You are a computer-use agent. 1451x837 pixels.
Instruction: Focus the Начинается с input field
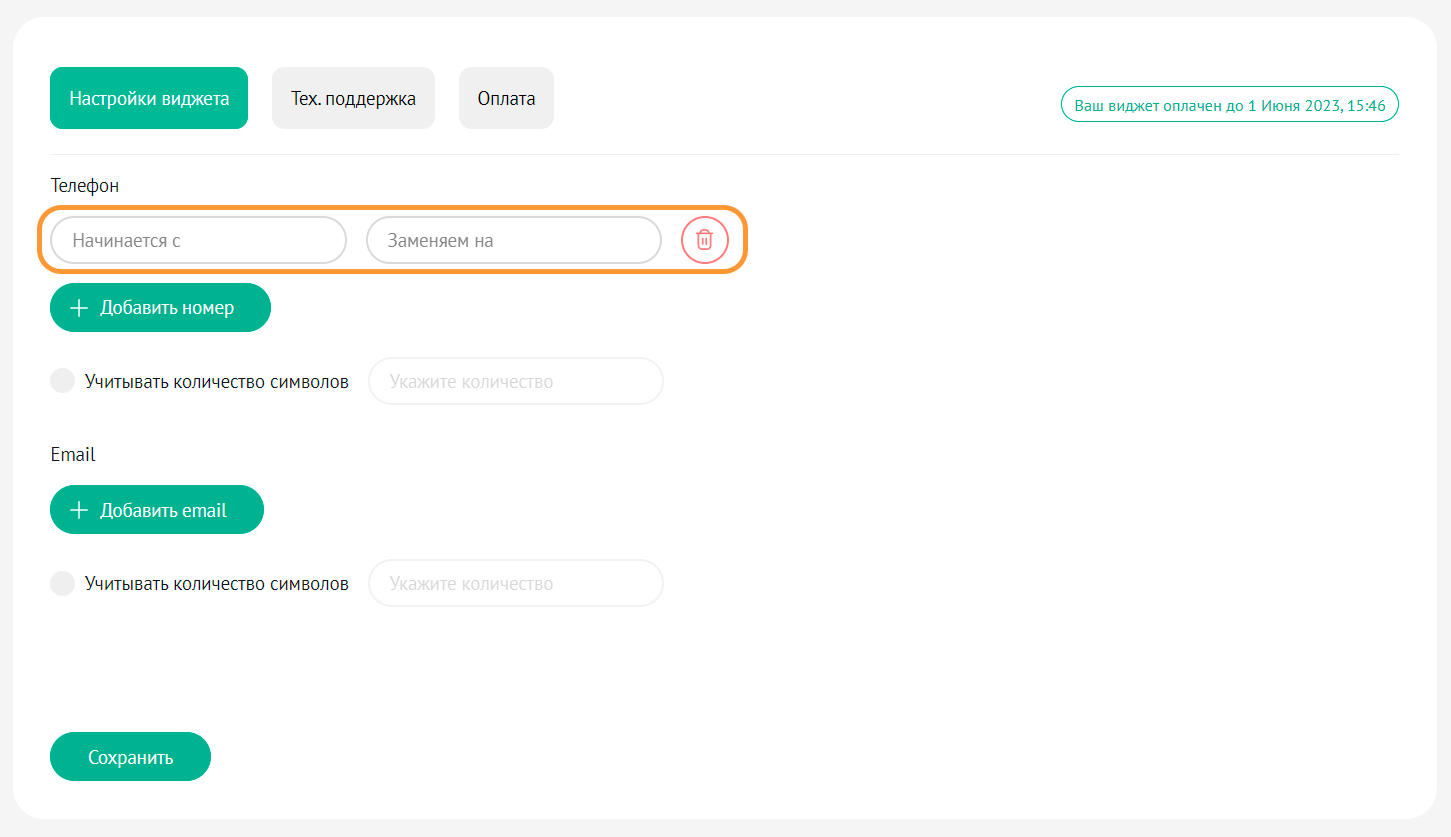(198, 240)
